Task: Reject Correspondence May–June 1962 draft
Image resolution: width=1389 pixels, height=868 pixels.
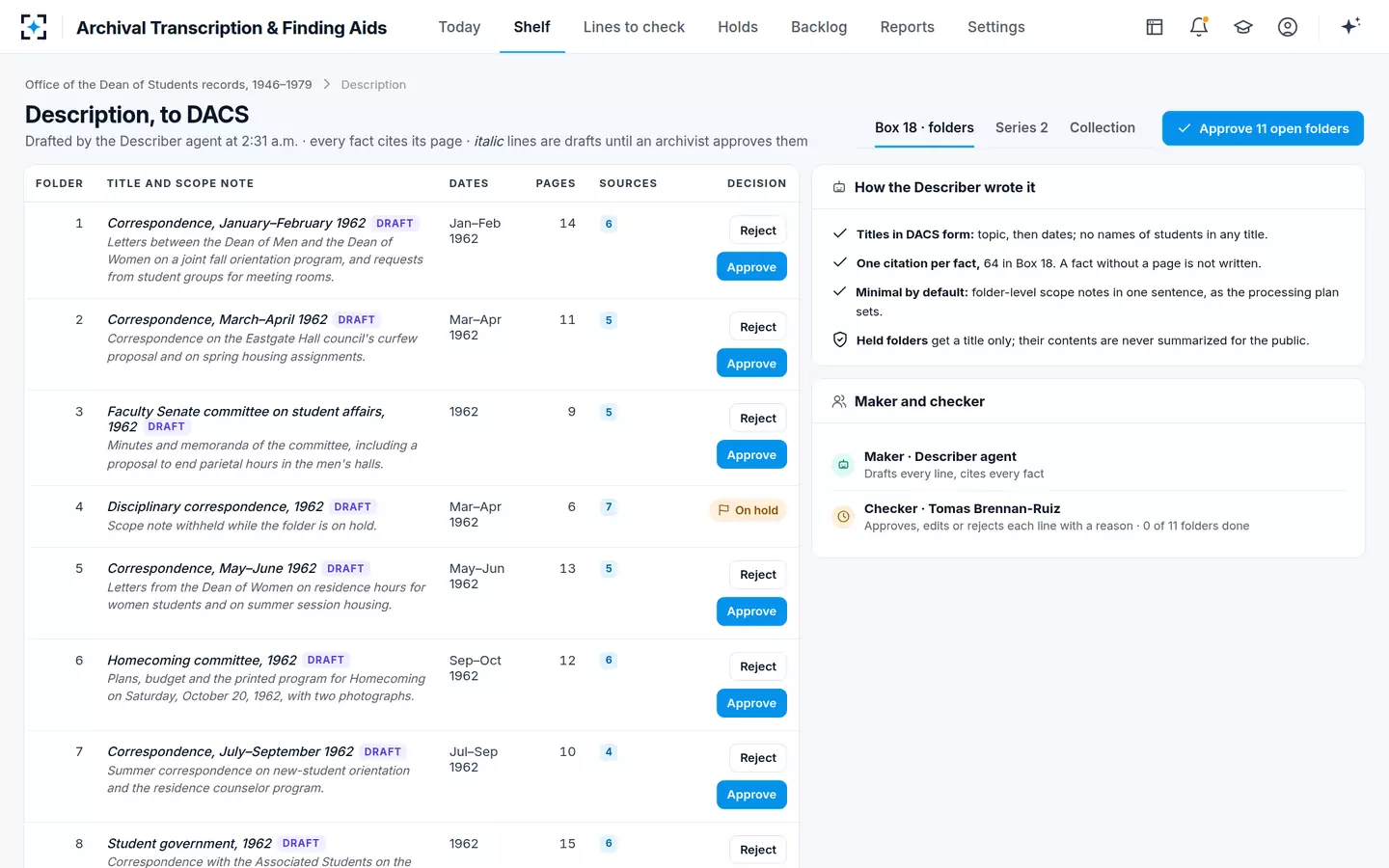Action: click(758, 575)
